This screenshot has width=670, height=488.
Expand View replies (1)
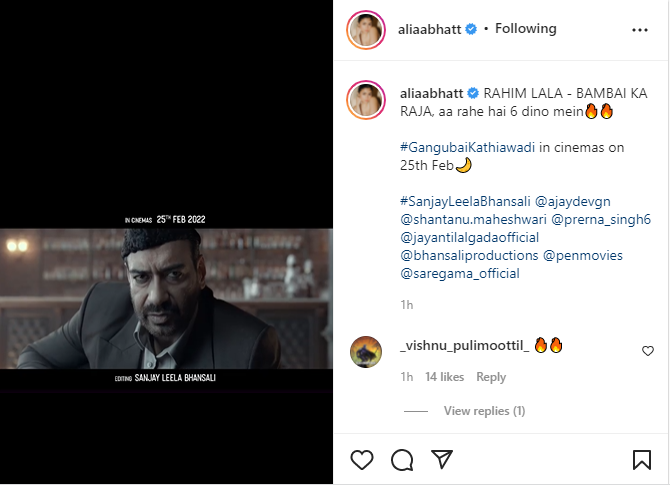484,411
